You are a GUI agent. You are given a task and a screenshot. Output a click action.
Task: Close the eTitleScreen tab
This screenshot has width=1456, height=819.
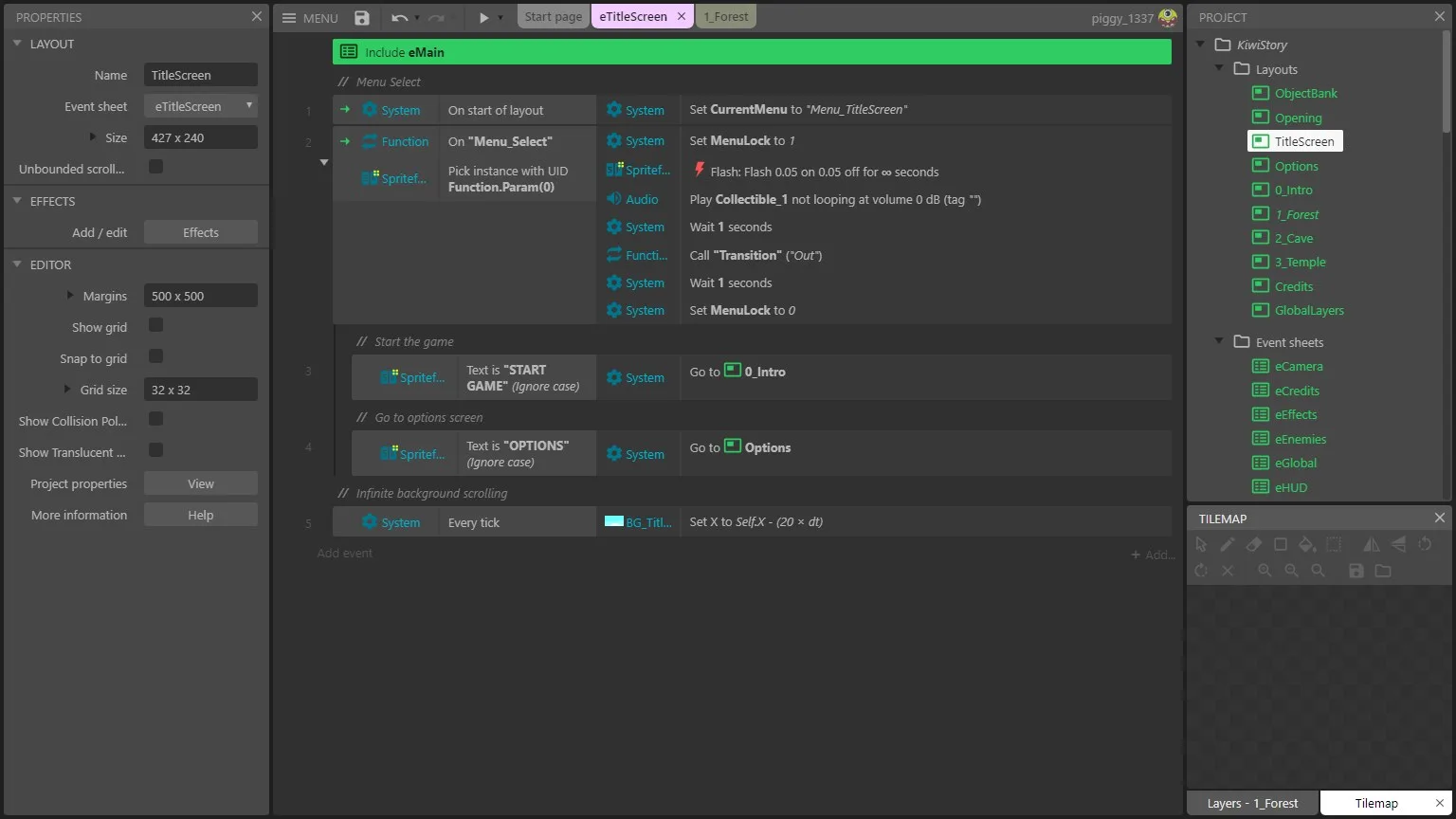pyautogui.click(x=682, y=17)
